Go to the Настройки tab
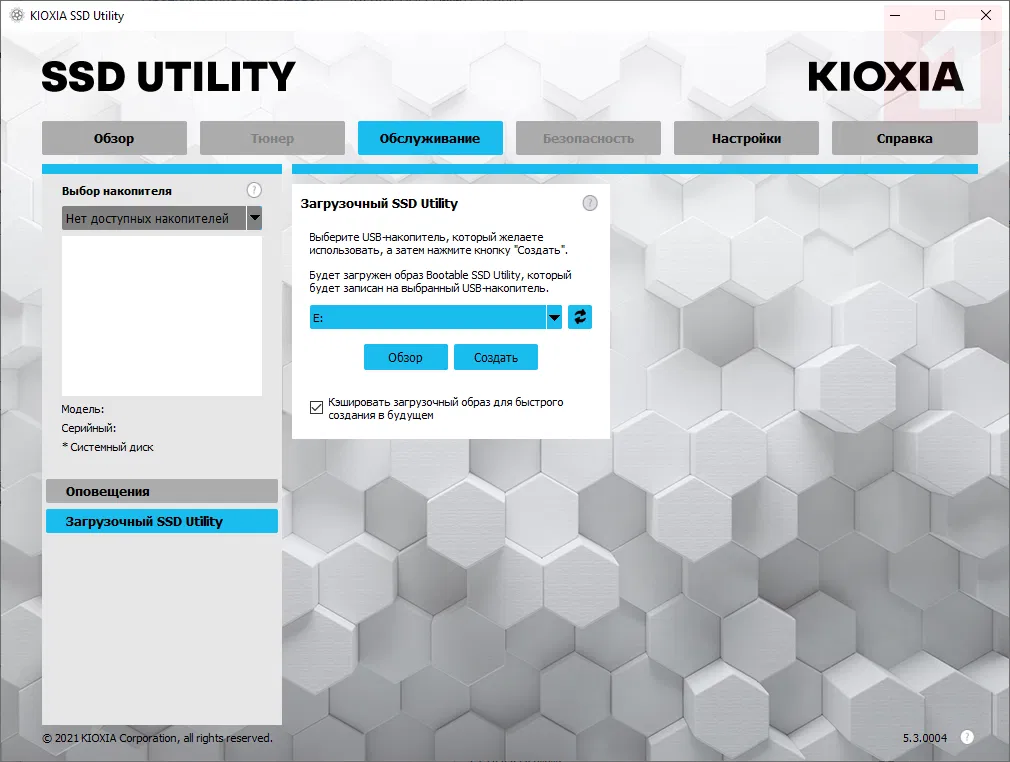This screenshot has height=762, width=1010. tap(747, 138)
